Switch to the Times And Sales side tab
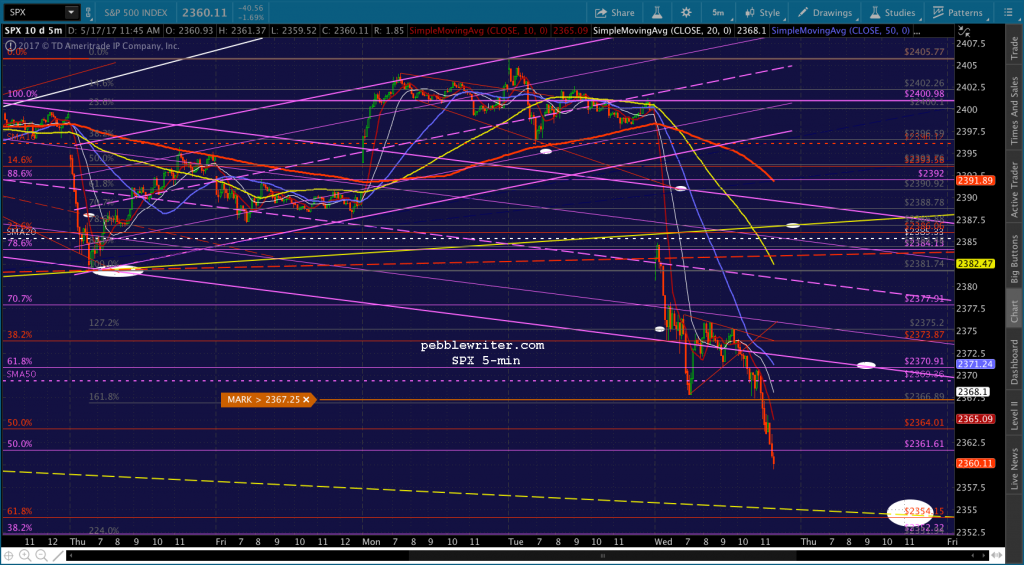1024x565 pixels. pyautogui.click(x=1014, y=112)
